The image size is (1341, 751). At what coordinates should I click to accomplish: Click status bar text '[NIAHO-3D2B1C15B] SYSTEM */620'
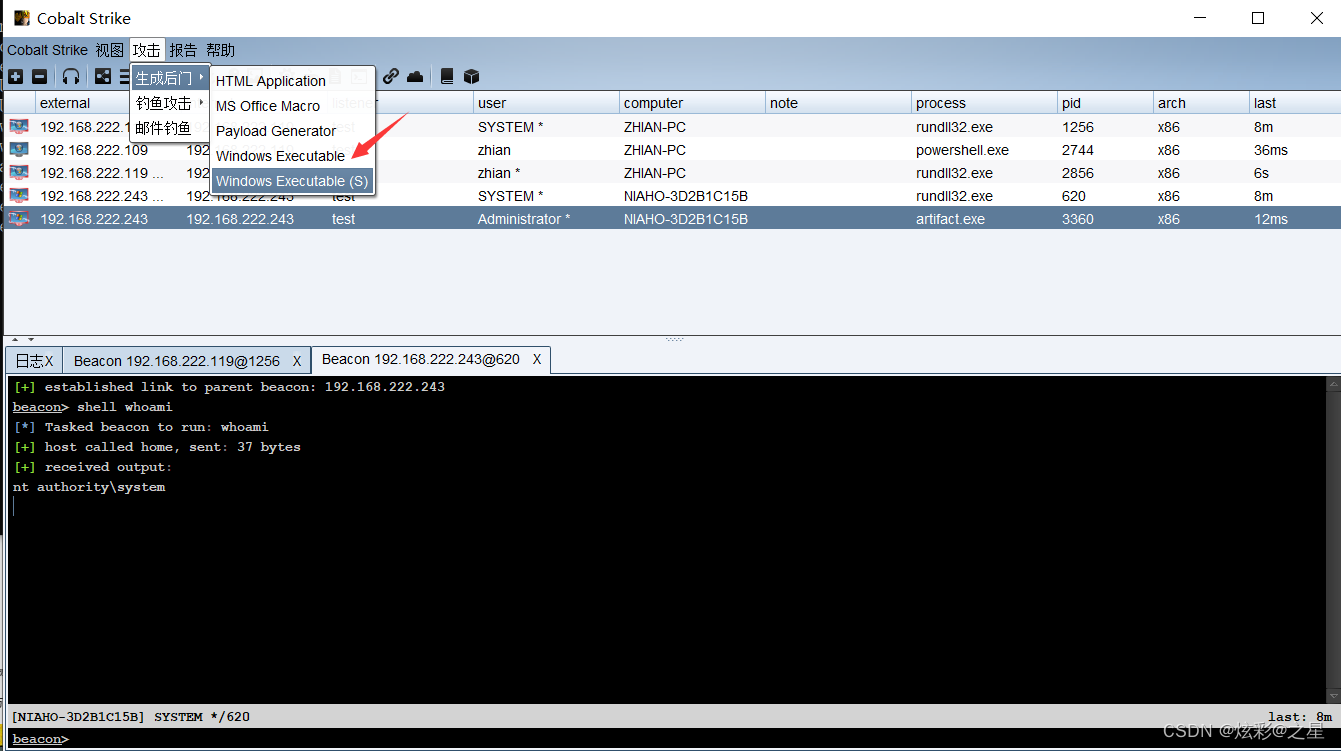pyautogui.click(x=130, y=716)
